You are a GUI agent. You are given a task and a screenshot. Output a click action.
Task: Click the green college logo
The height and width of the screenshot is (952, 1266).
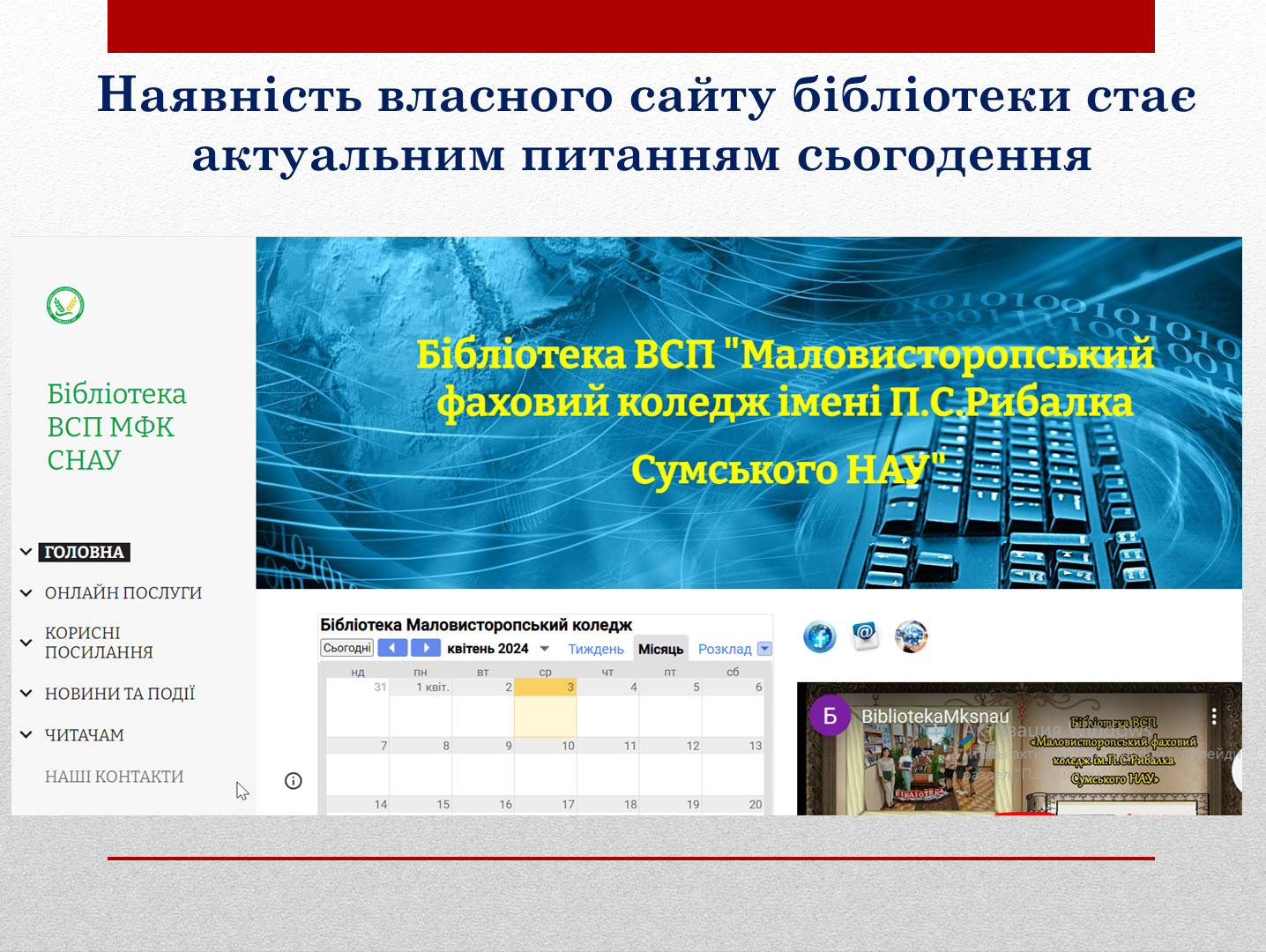(x=65, y=306)
